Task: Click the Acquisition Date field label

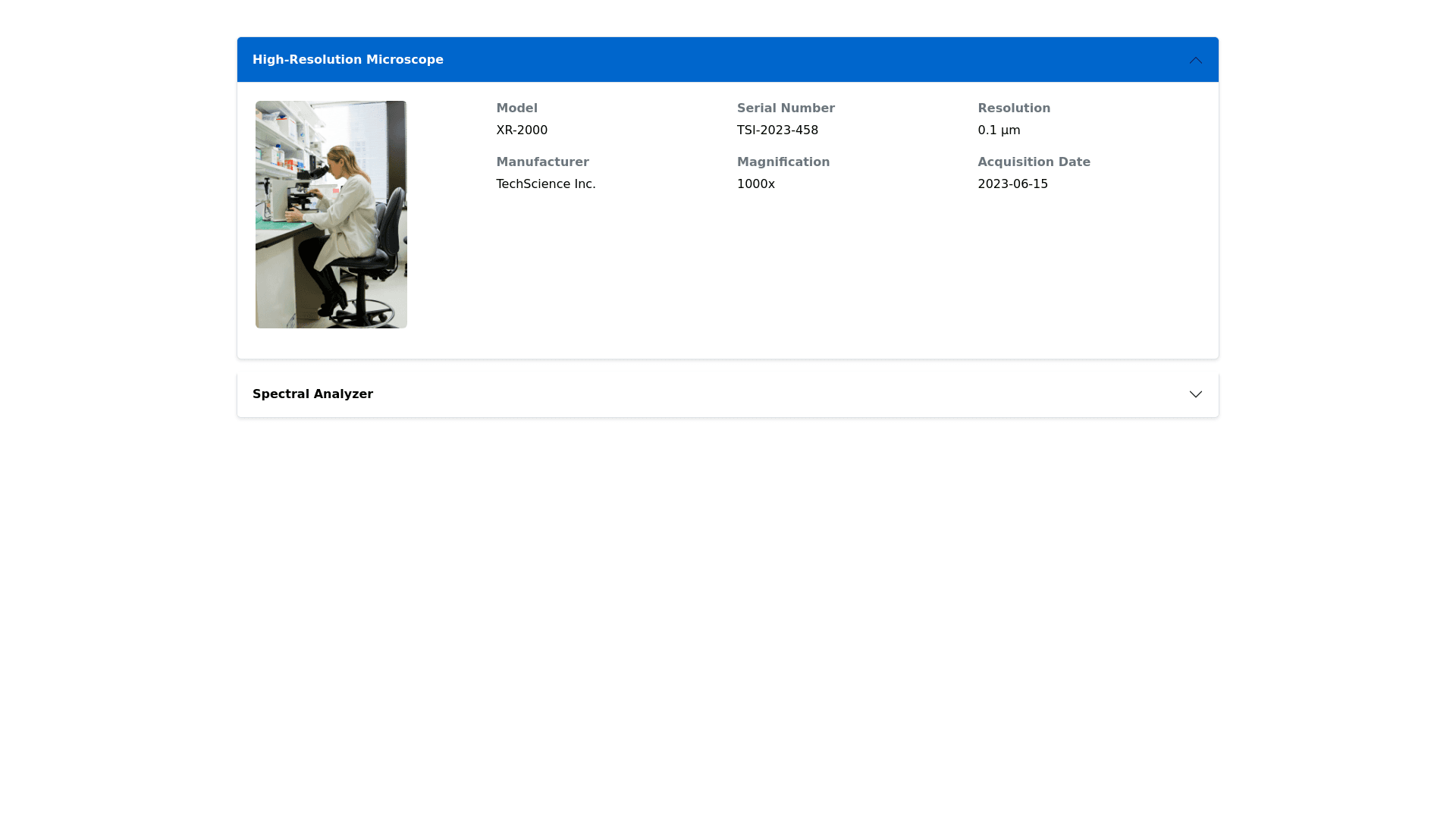Action: click(1034, 162)
